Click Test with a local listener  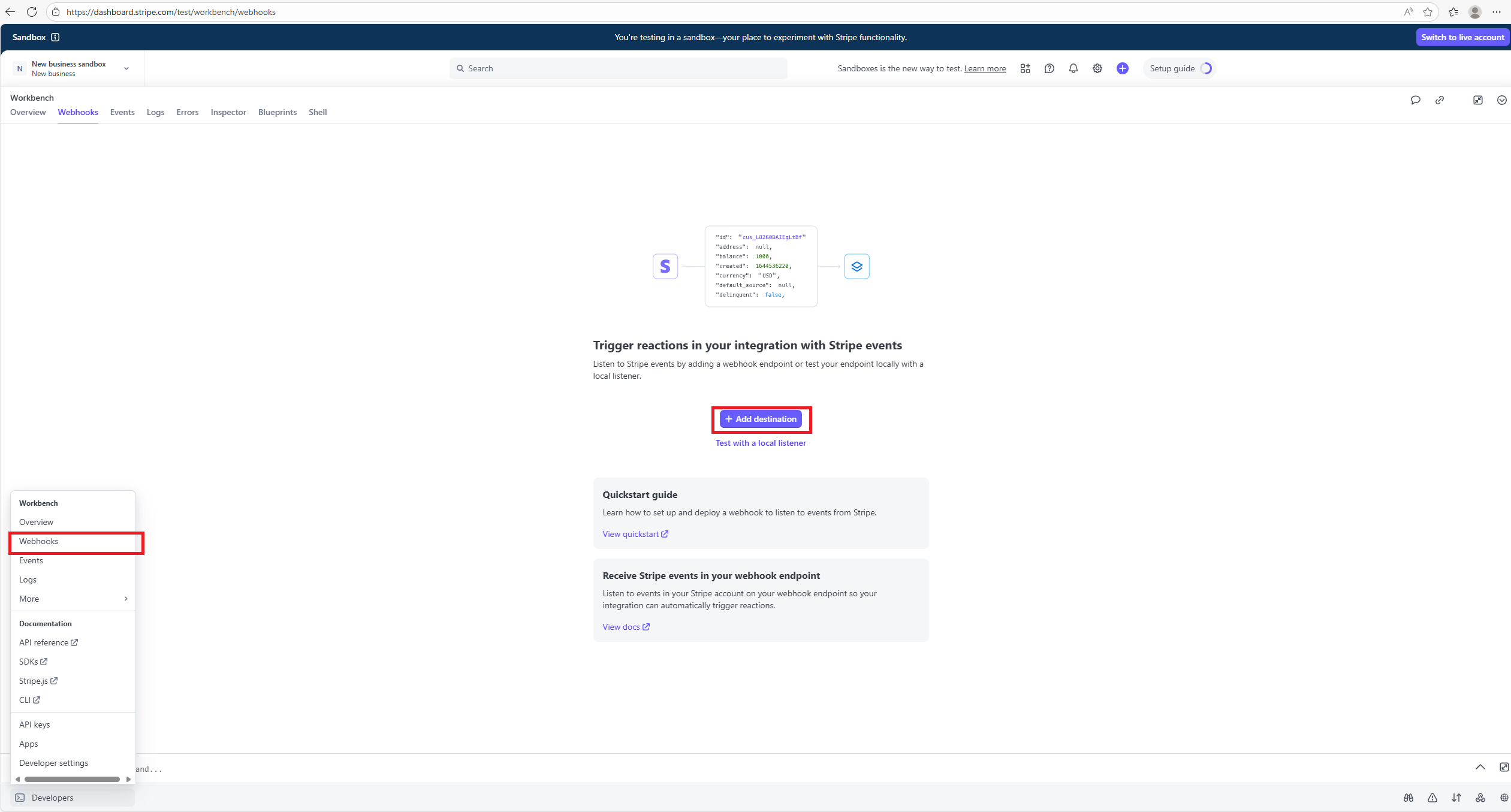tap(760, 443)
